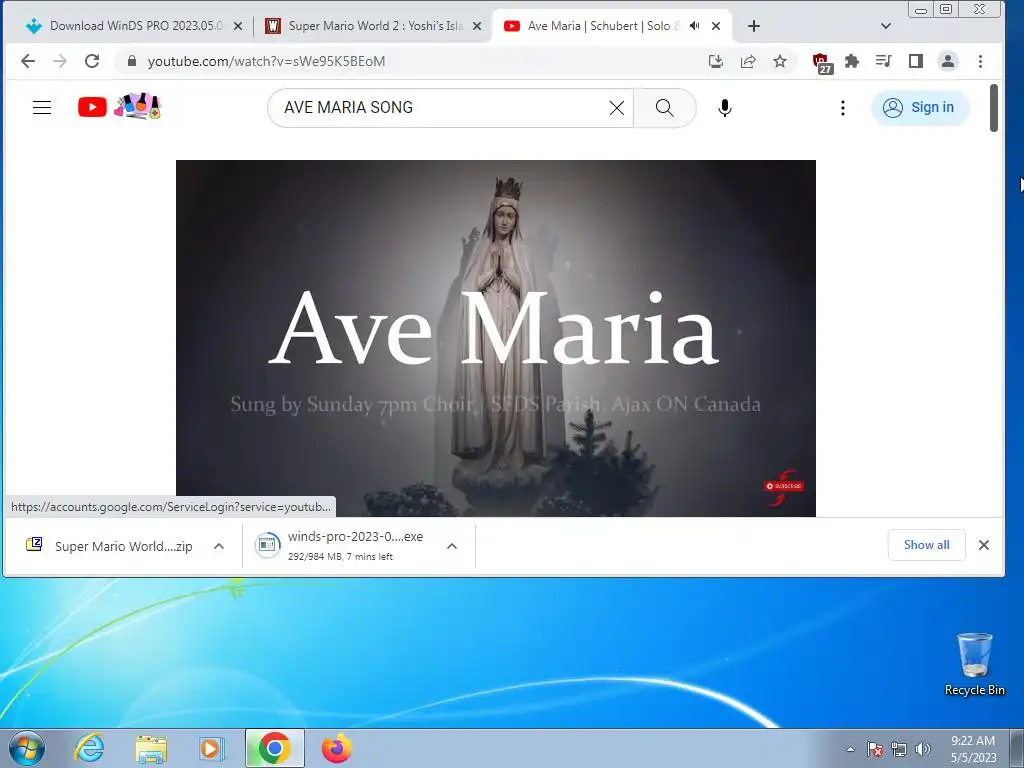Open the YouTube hamburger guide menu
Screen dimensions: 1024x768
(x=42, y=108)
